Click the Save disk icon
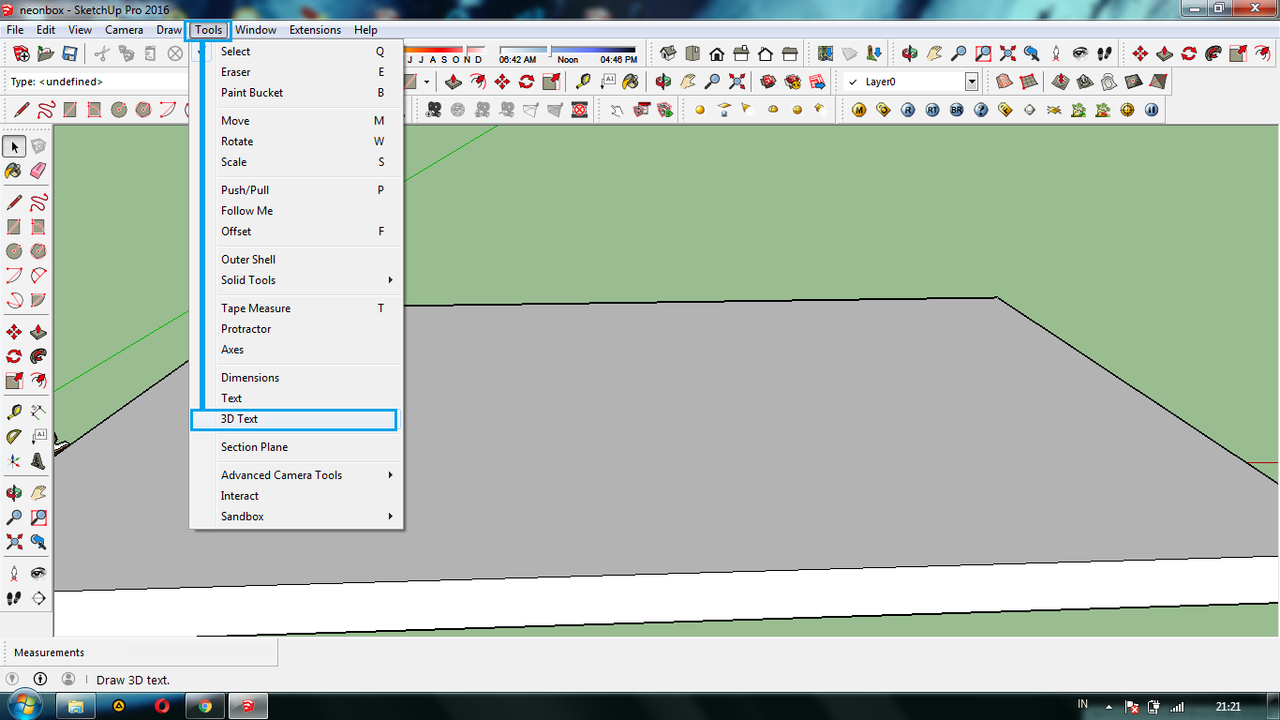Image resolution: width=1280 pixels, height=720 pixels. 70,54
